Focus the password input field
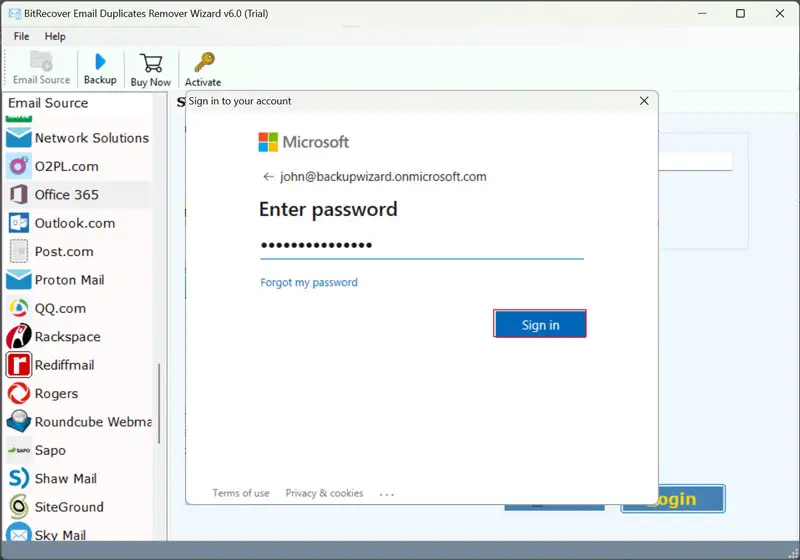This screenshot has height=560, width=800. (x=421, y=246)
